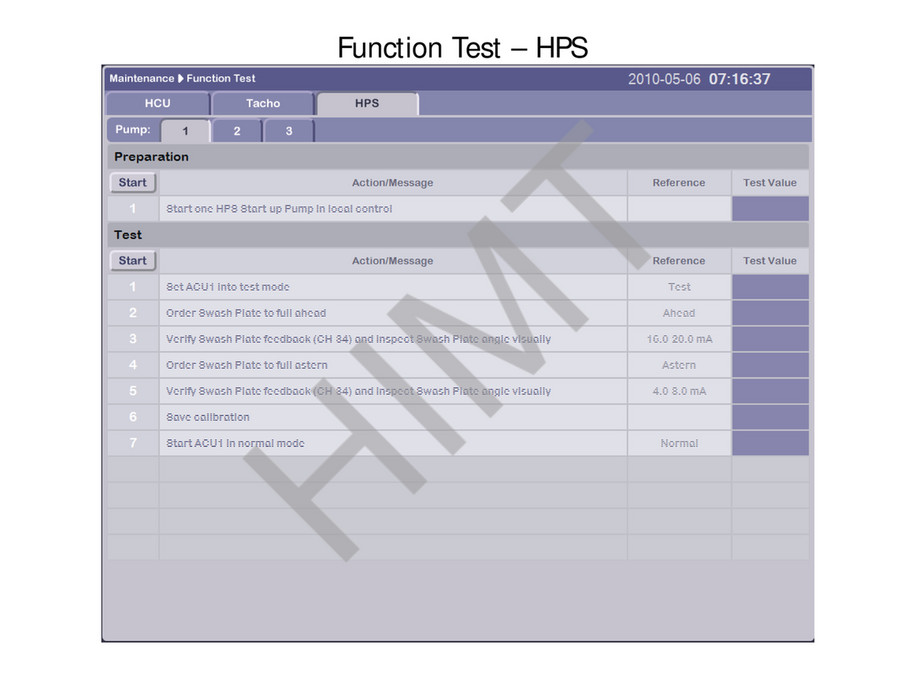Screen dimensions: 923x693
Task: Click the 'Normal' reference cell
Action: tap(679, 443)
